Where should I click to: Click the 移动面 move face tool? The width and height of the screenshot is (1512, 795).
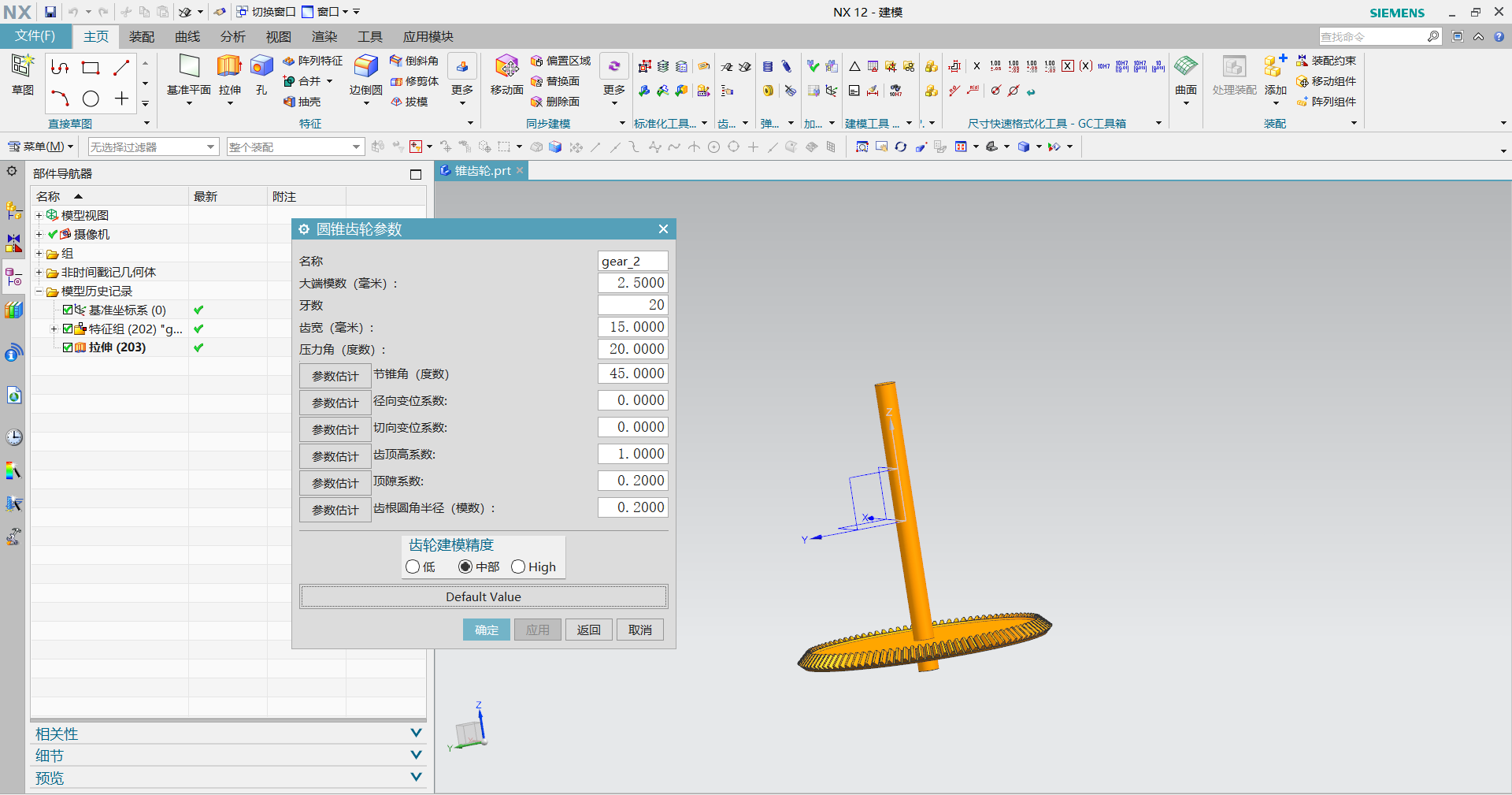point(506,76)
